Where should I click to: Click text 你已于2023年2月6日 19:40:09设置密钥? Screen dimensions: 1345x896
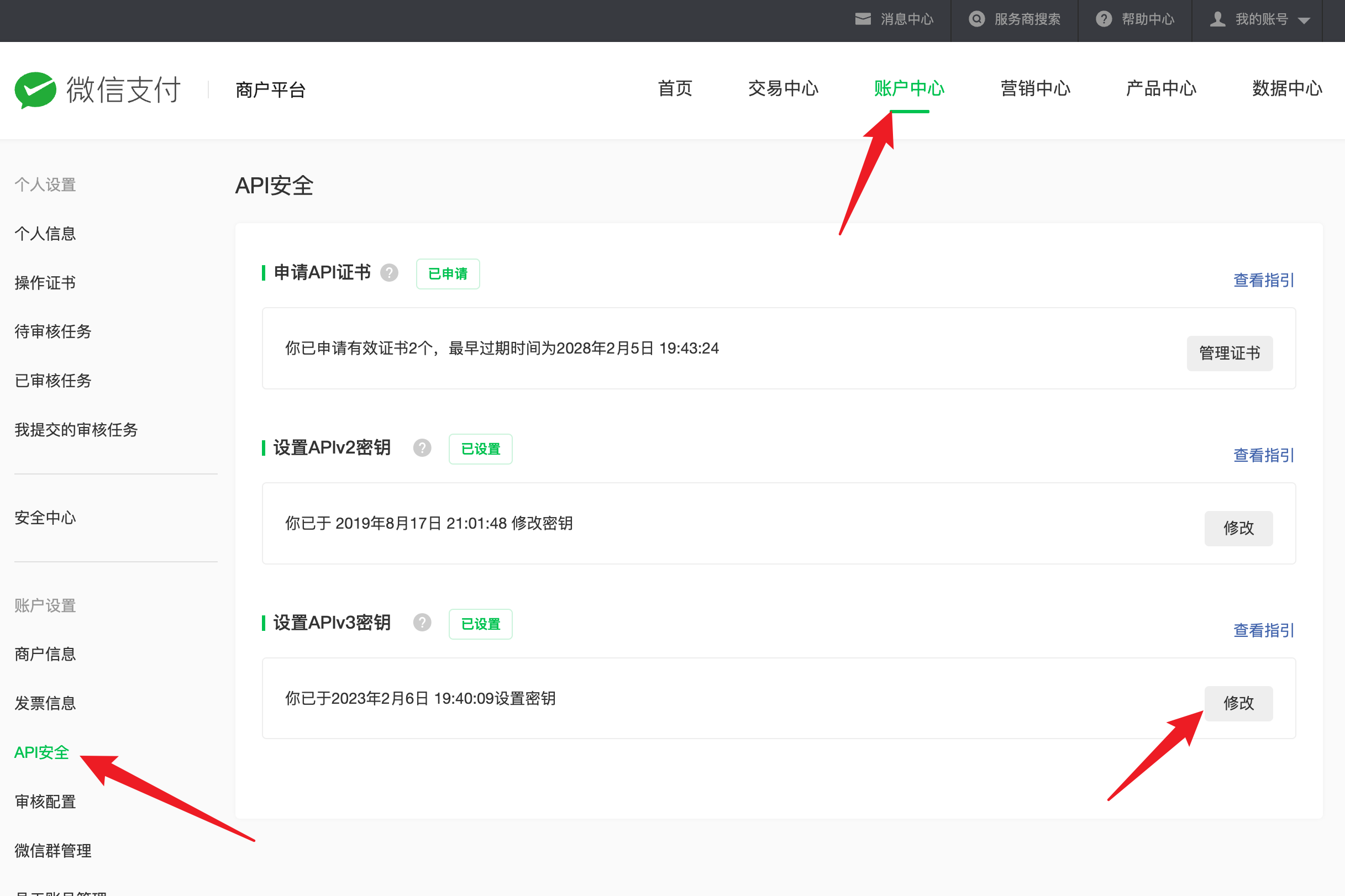coord(420,698)
